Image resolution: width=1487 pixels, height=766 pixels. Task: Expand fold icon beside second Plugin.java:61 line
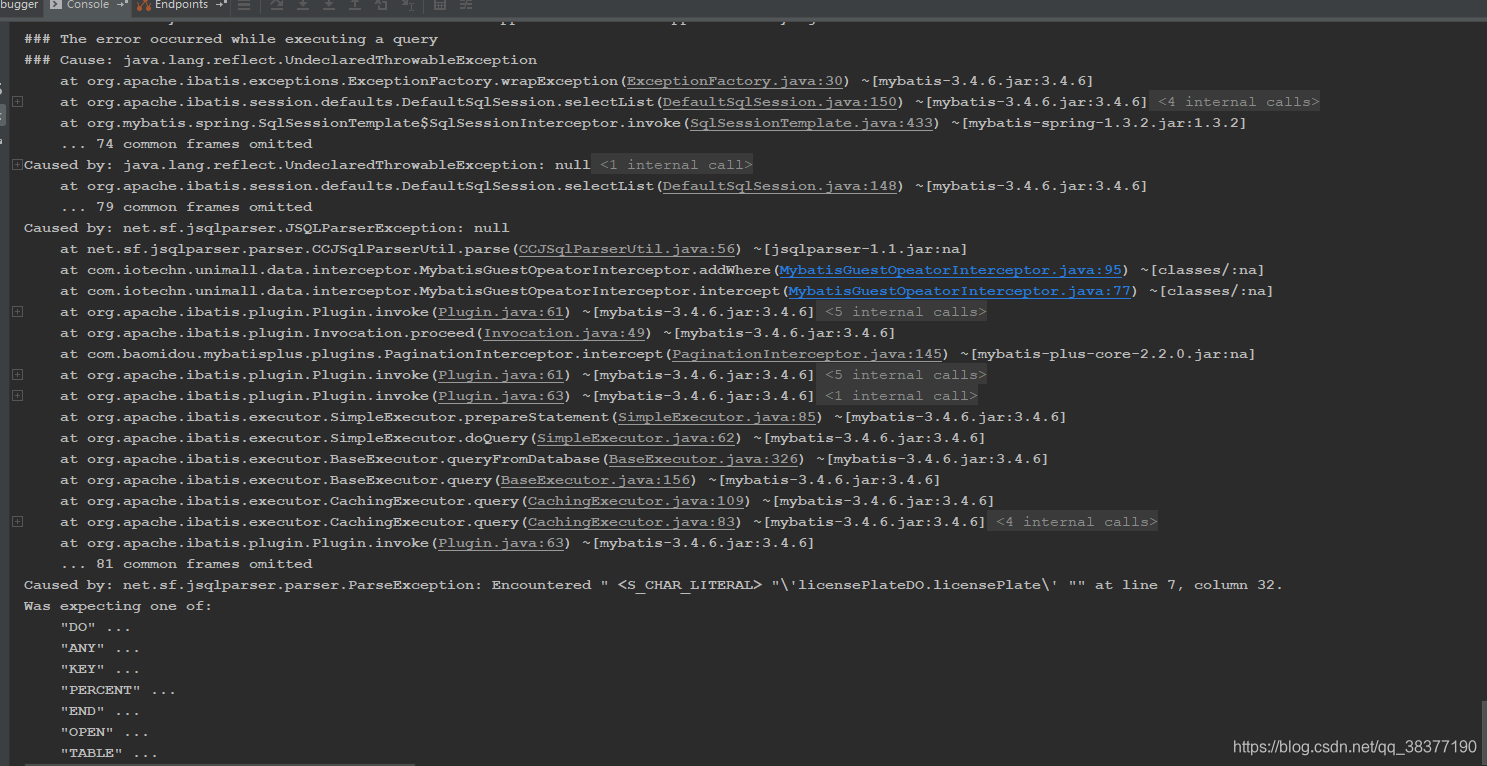tap(17, 375)
